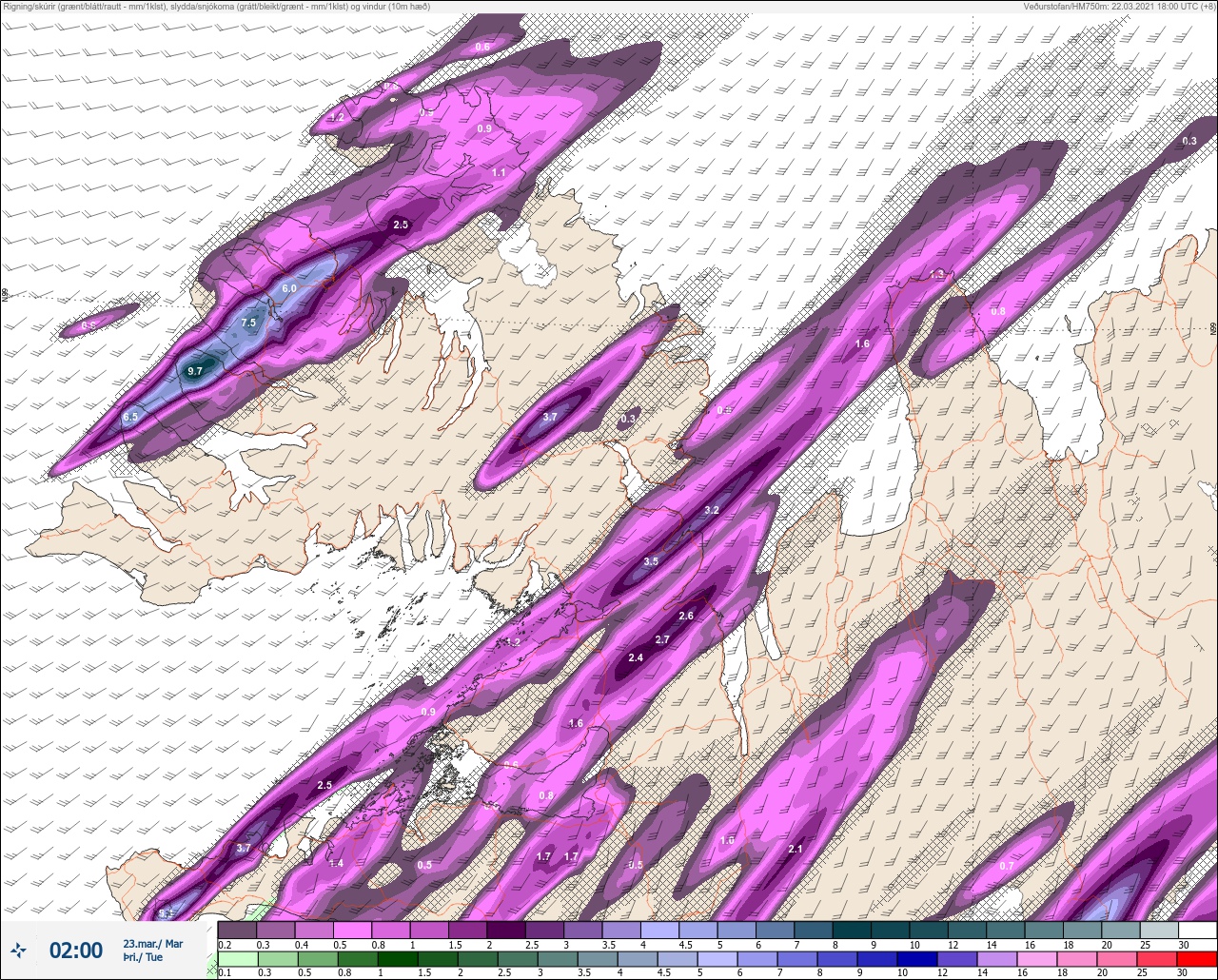Select the 0.6 precipitation value at top
Viewport: 1218px width, 980px height.
pyautogui.click(x=482, y=47)
